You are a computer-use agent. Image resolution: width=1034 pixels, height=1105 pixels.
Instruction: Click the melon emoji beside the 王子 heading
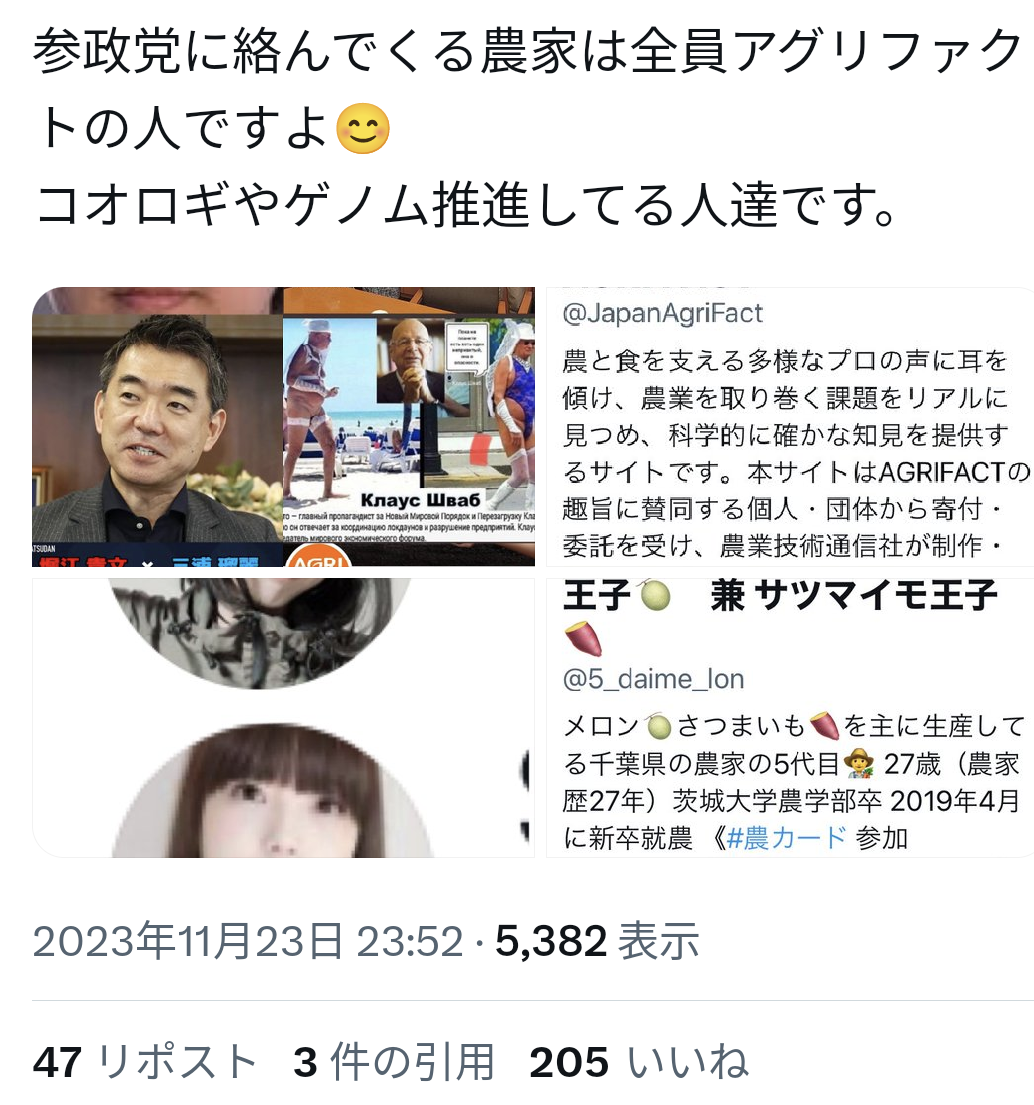(x=655, y=596)
